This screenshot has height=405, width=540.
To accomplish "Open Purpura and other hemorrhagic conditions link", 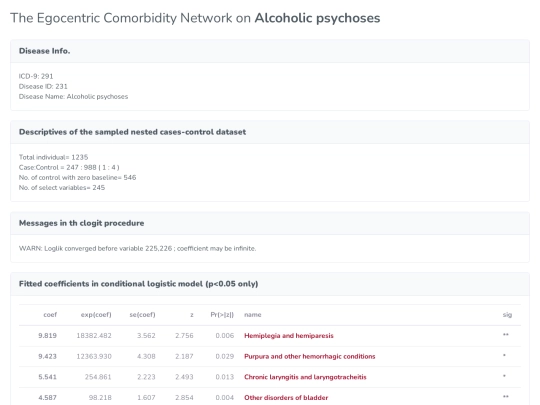I will [x=310, y=356].
